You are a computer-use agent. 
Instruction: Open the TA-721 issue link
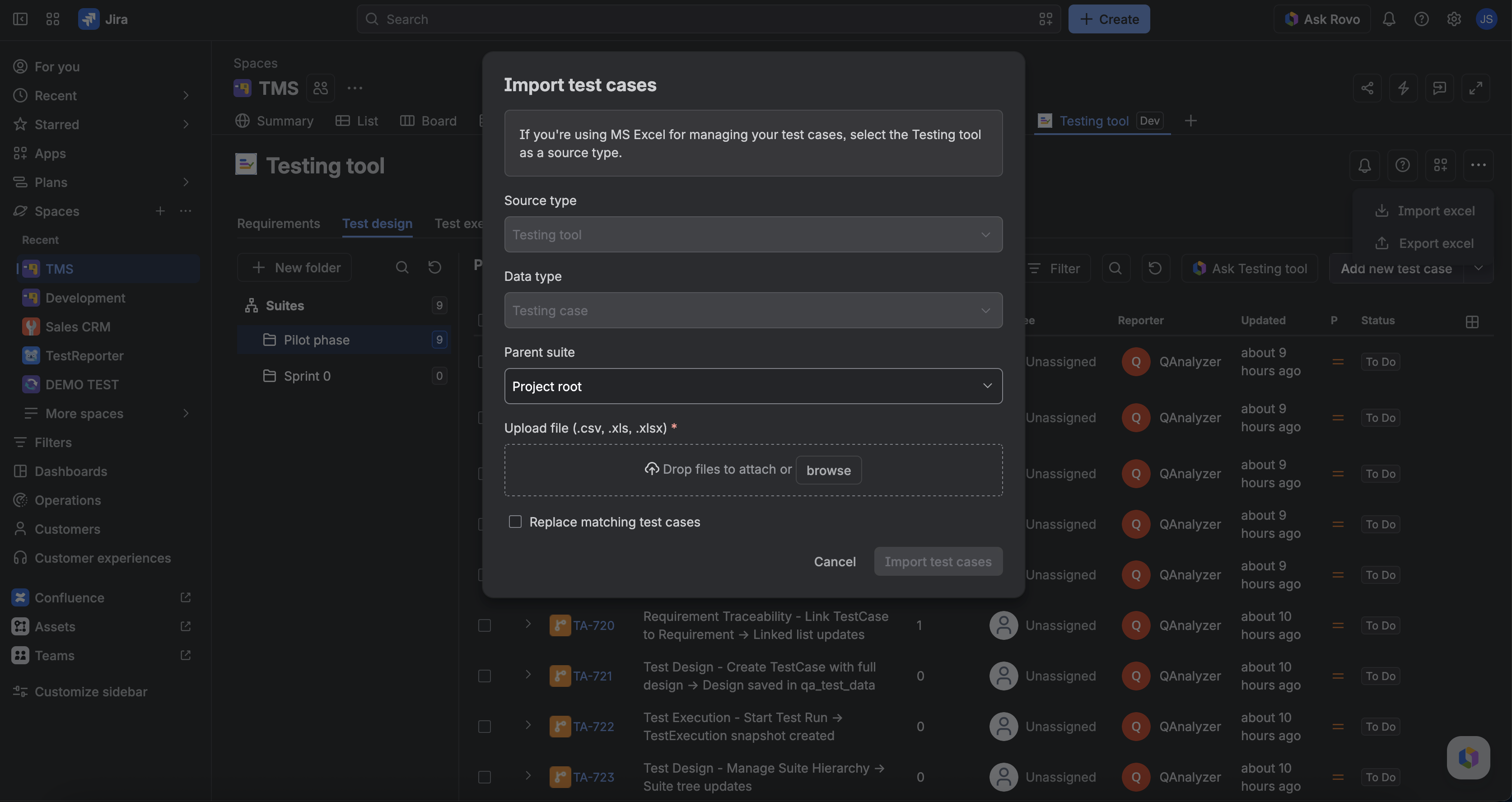592,676
